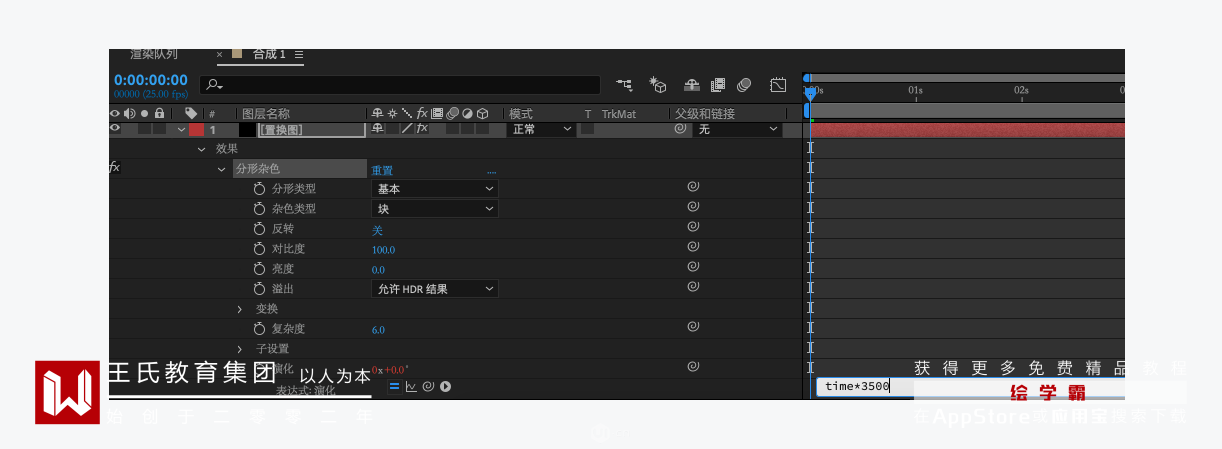Open the composition mini-flowchart icon
Image resolution: width=1222 pixels, height=449 pixels.
624,85
